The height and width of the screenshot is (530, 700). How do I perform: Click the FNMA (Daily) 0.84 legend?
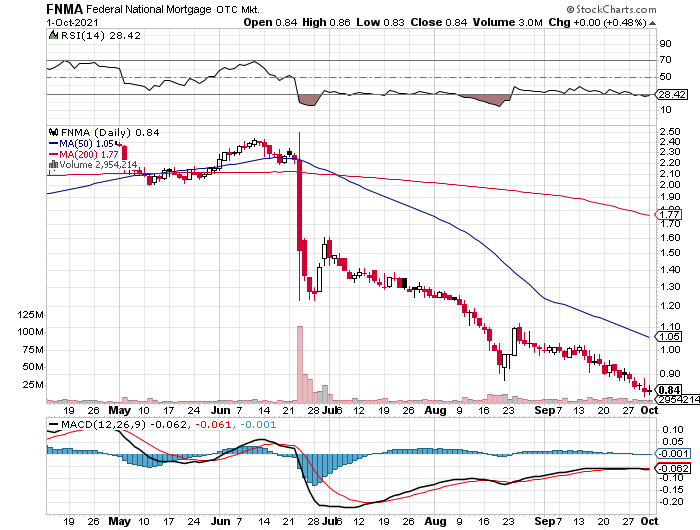(x=110, y=132)
